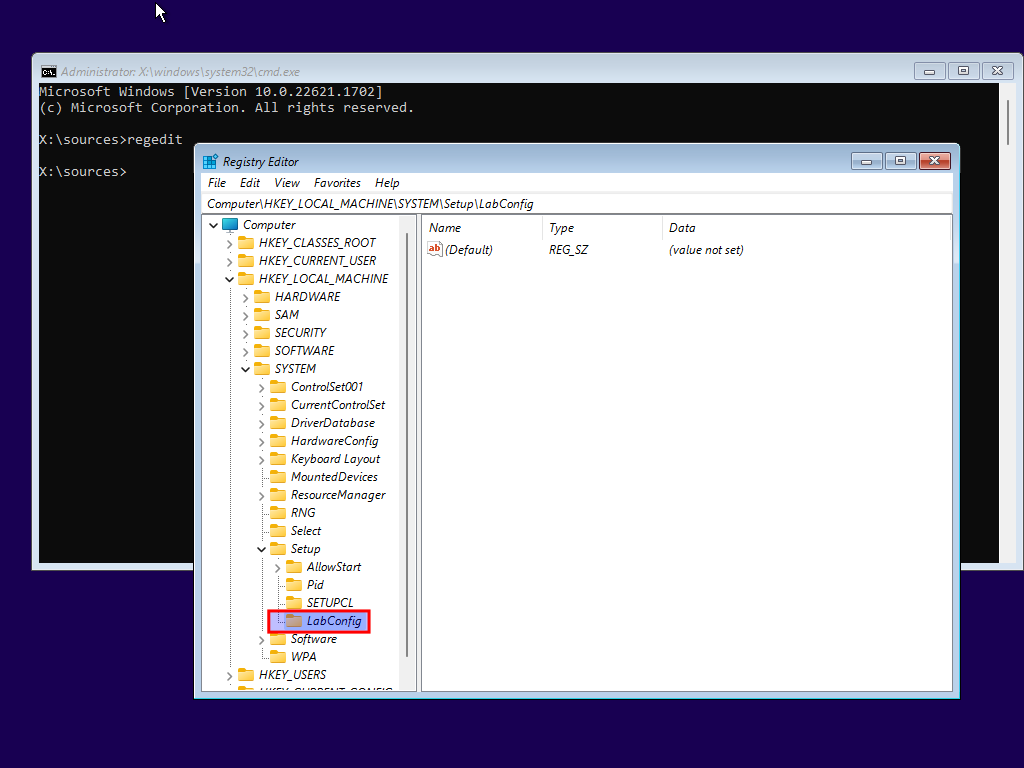Expand the Software key chevron under SYSTEM
Image resolution: width=1024 pixels, height=768 pixels.
[x=261, y=640]
